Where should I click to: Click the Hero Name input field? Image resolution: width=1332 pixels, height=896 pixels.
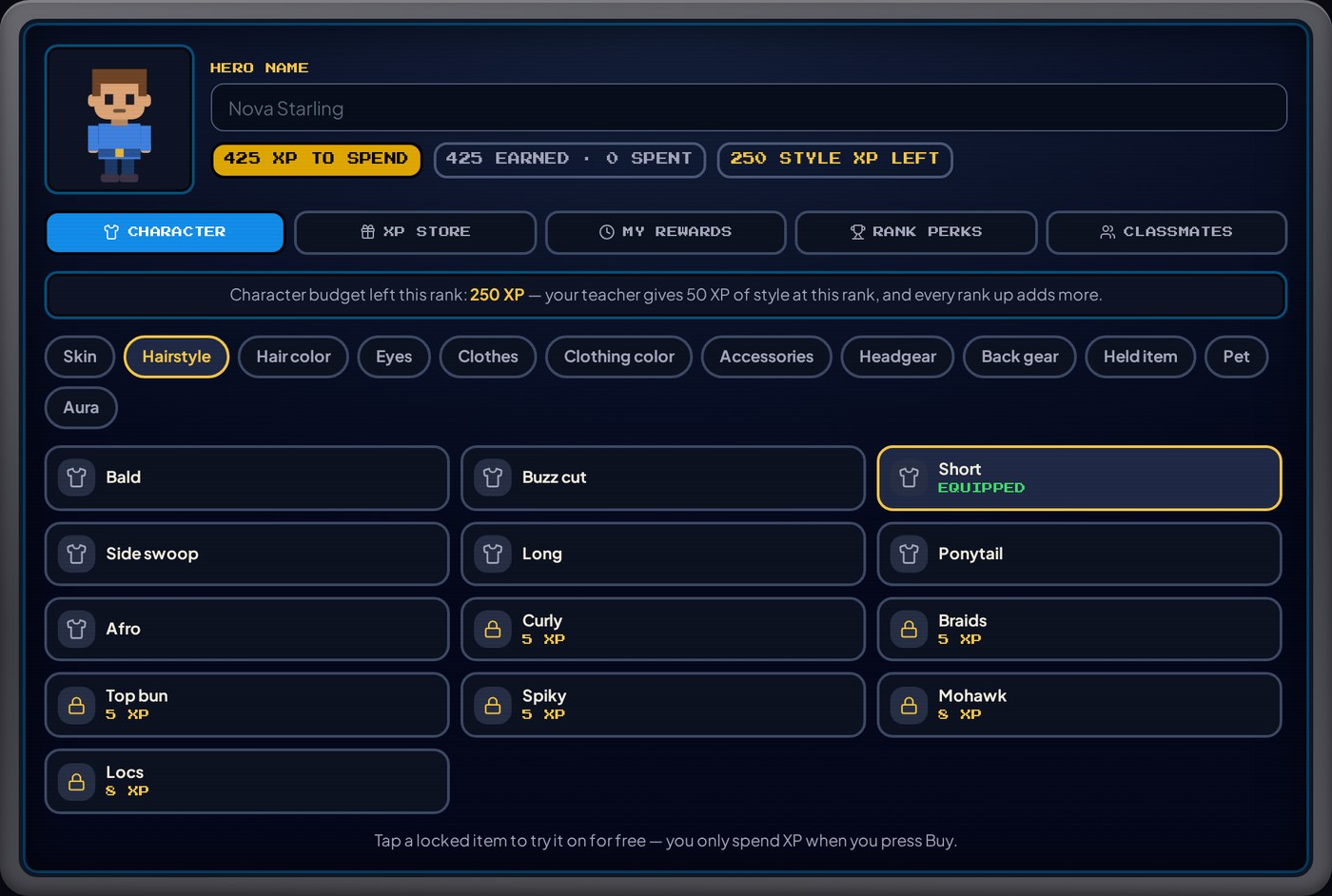click(749, 107)
